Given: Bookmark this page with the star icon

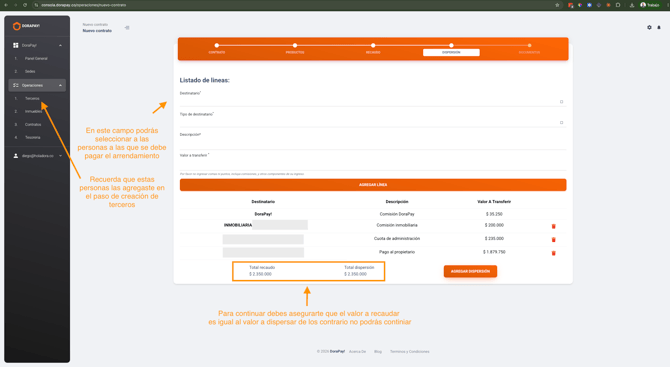Looking at the screenshot, I should pos(557,5).
